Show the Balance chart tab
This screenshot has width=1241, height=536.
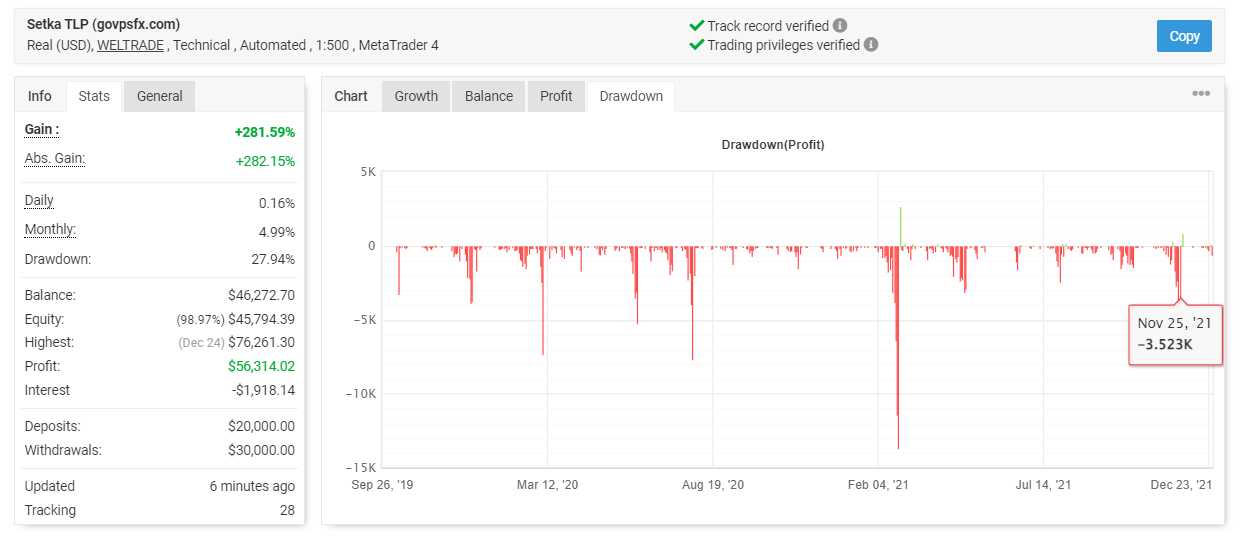(489, 96)
